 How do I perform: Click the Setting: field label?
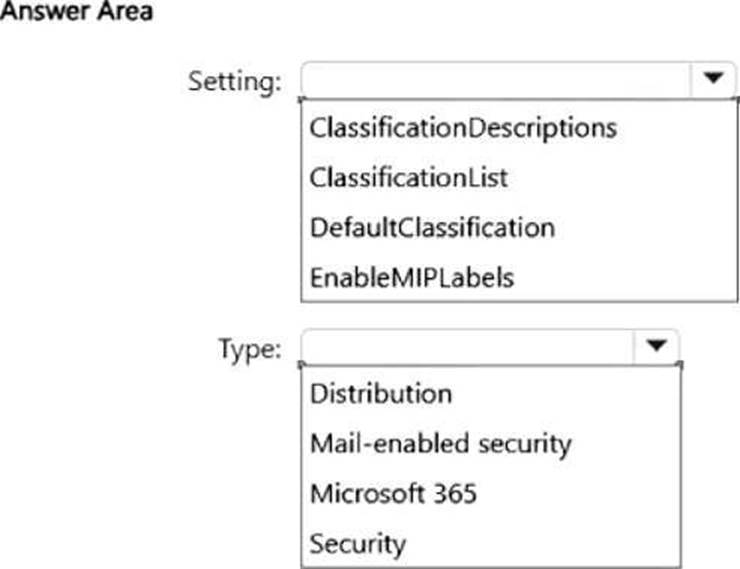235,80
